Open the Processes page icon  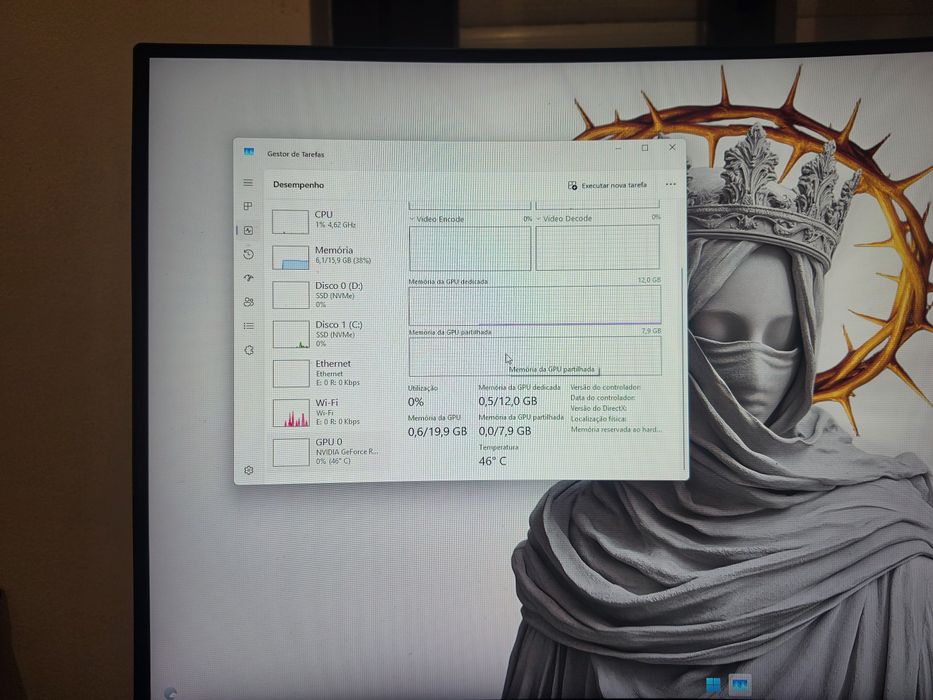pos(248,206)
